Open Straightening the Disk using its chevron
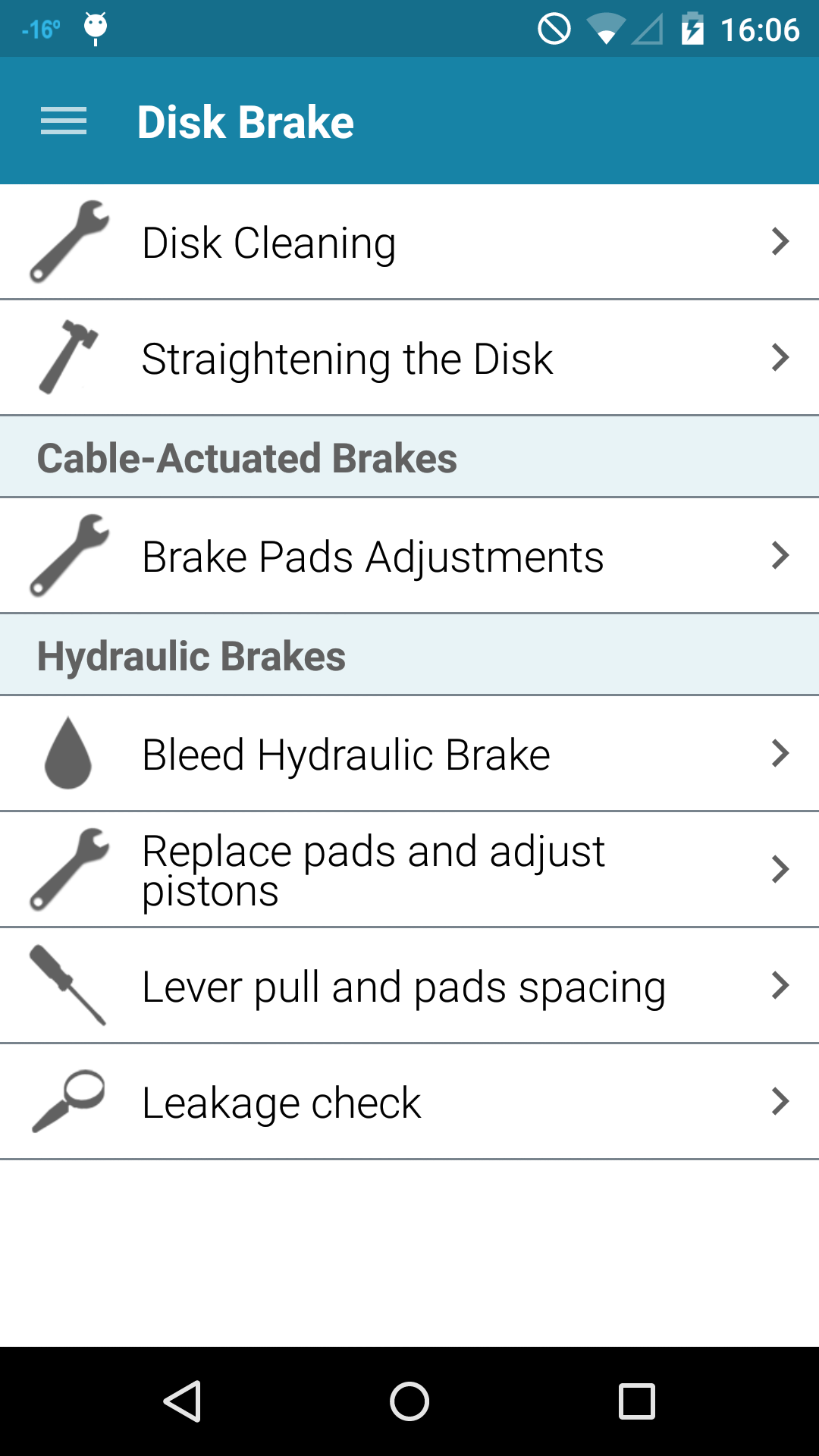Image resolution: width=819 pixels, height=1456 pixels. (x=780, y=357)
